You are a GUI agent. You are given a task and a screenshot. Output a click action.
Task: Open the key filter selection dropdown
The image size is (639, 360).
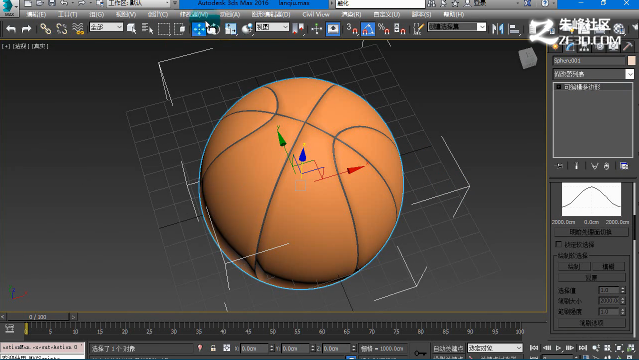click(x=495, y=348)
